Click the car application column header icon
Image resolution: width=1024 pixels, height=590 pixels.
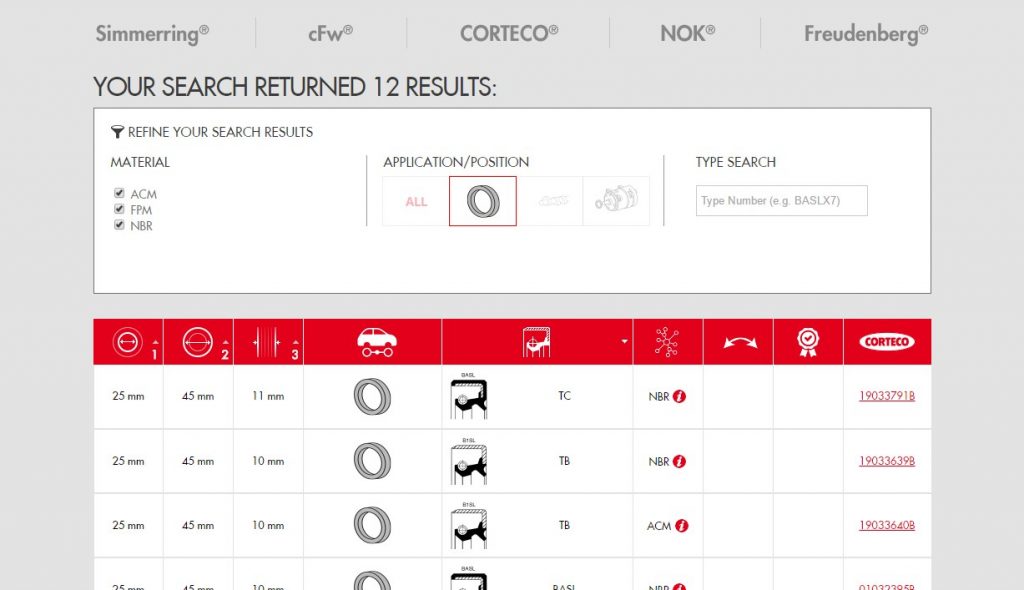pos(376,342)
